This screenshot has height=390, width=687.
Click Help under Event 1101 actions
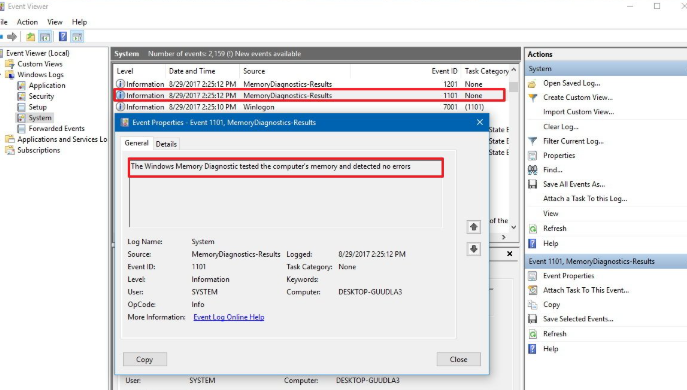(551, 349)
